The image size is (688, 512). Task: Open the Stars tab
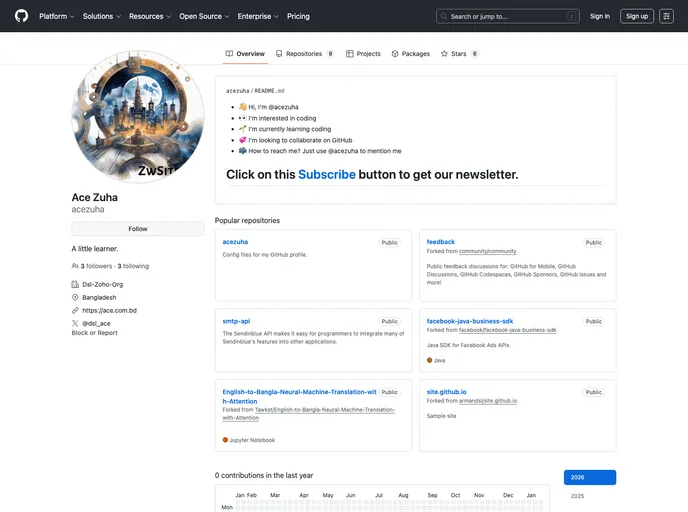coord(458,54)
